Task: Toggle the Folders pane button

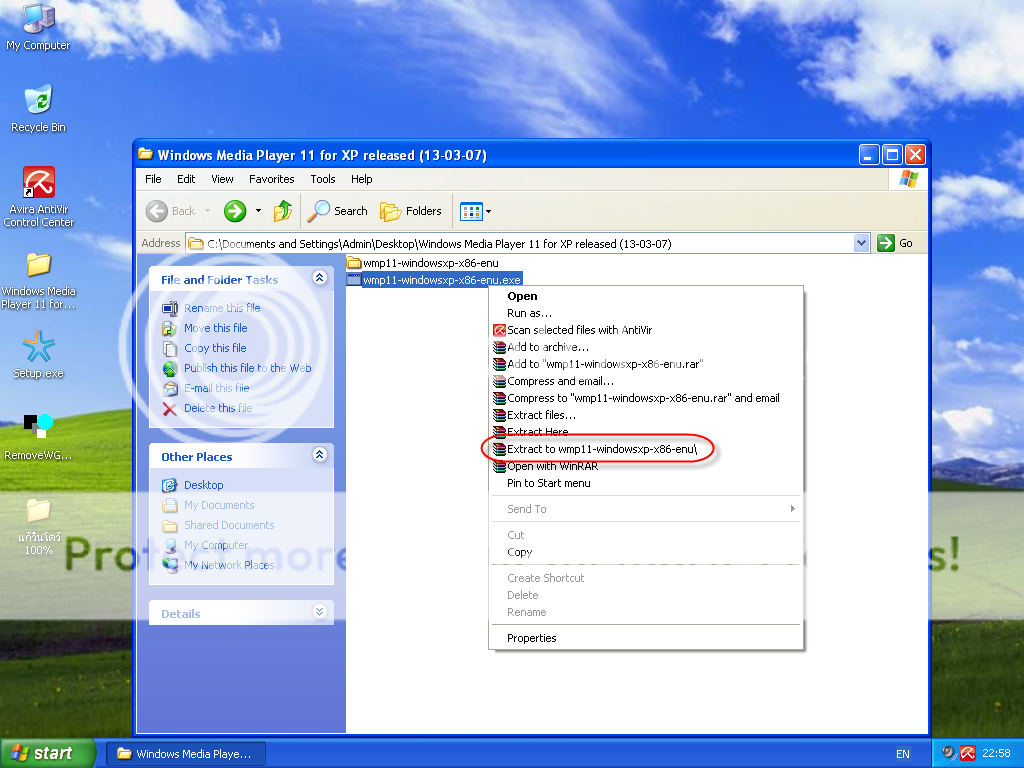Action: click(x=411, y=211)
